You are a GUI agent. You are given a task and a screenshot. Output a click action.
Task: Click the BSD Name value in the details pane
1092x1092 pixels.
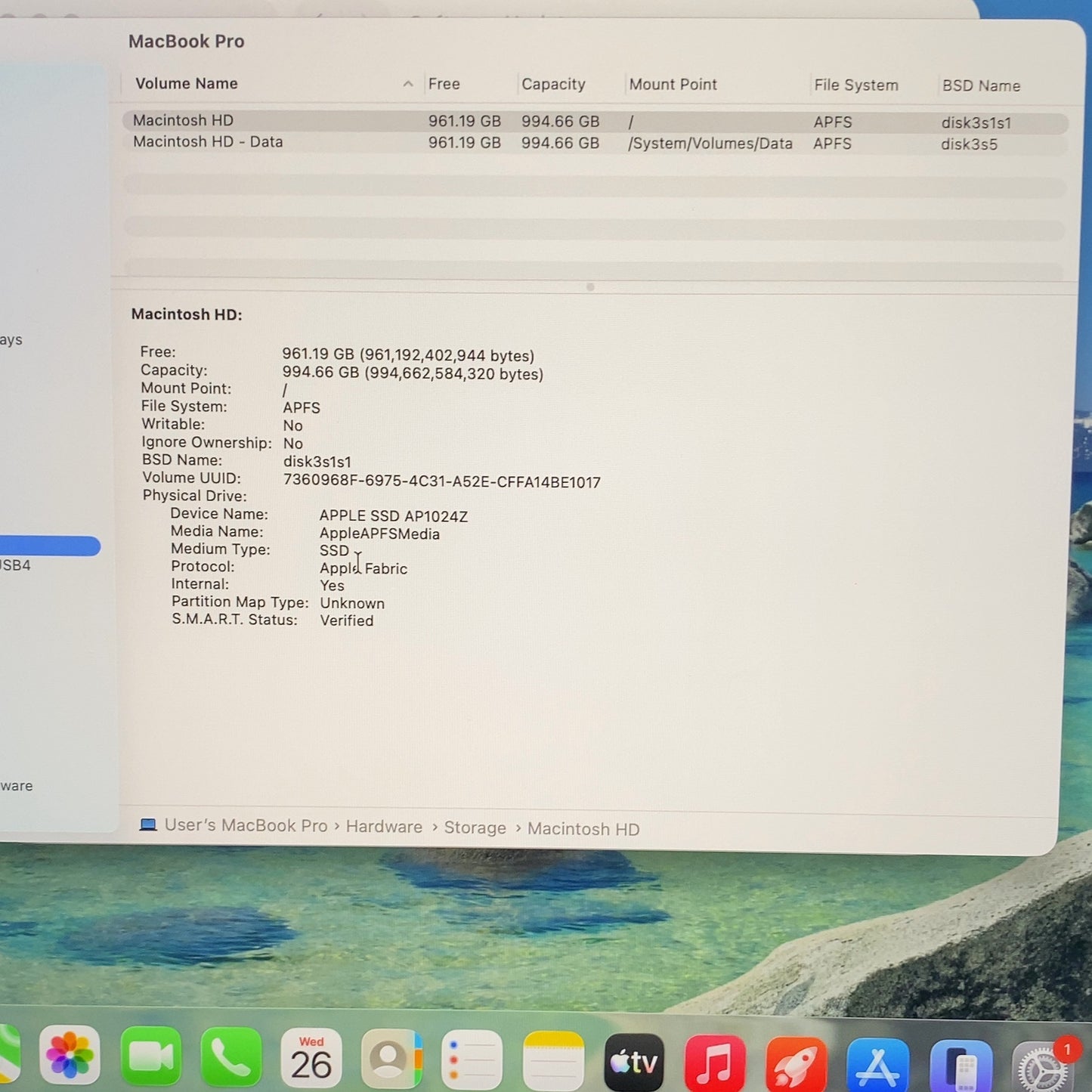(317, 462)
